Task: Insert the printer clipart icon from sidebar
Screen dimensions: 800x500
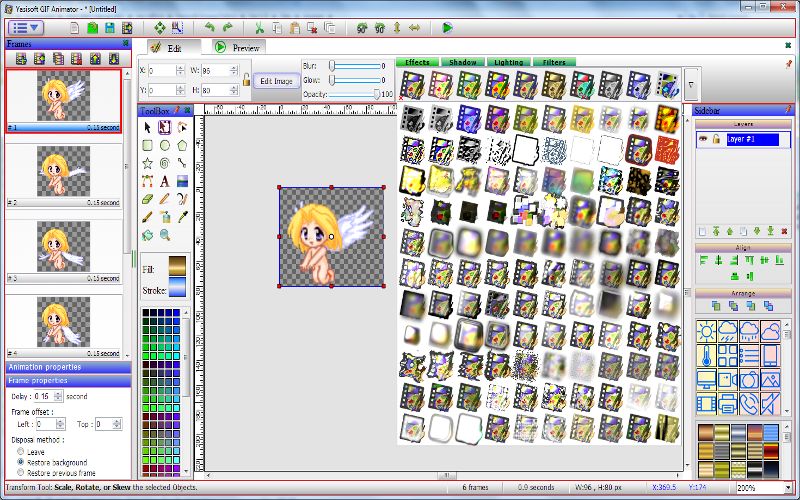Action: [728, 404]
